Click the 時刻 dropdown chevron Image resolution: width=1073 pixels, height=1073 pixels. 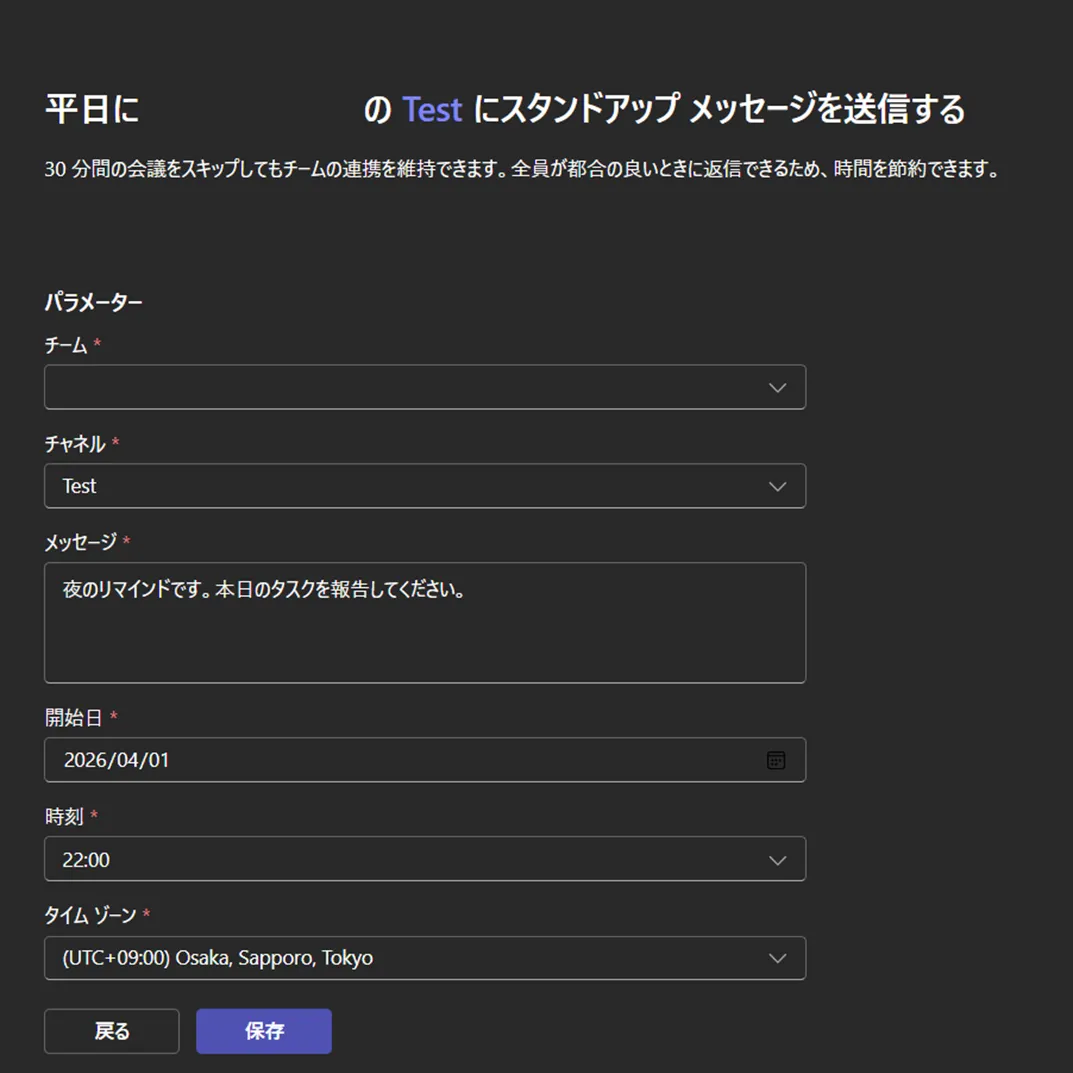(x=777, y=858)
